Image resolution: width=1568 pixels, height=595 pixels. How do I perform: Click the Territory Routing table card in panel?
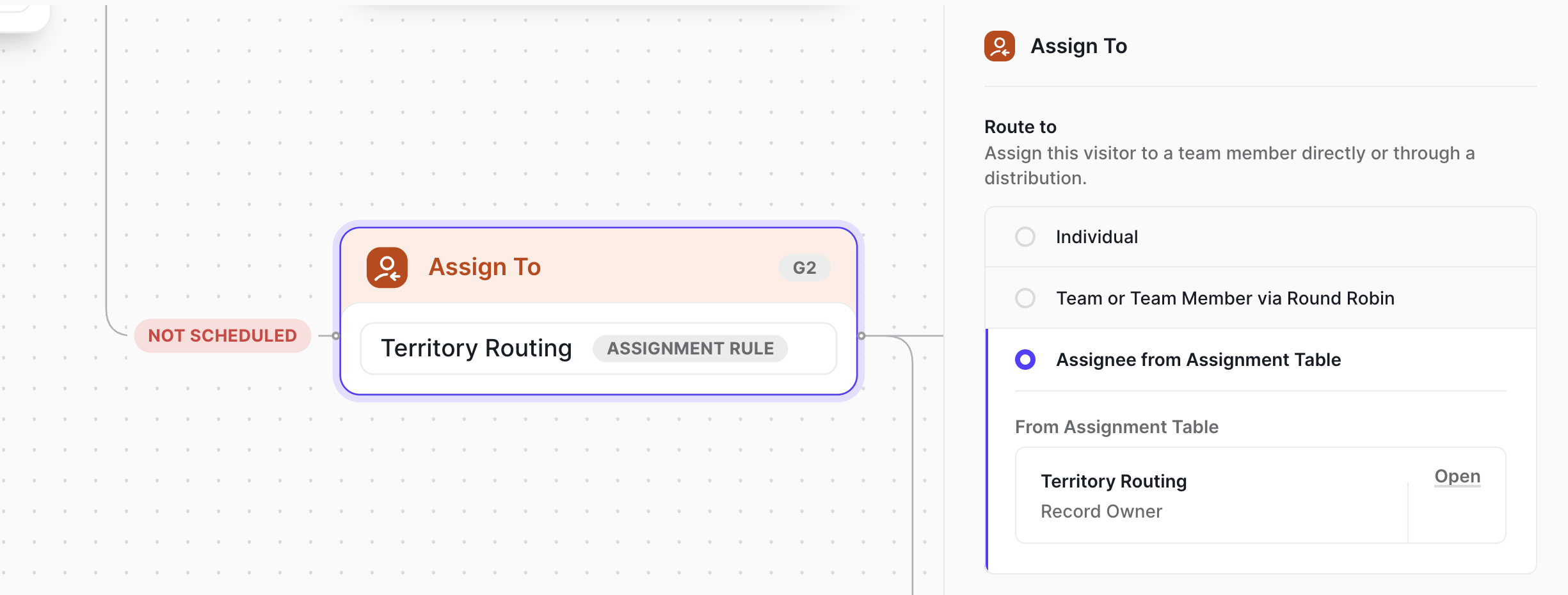coord(1260,495)
